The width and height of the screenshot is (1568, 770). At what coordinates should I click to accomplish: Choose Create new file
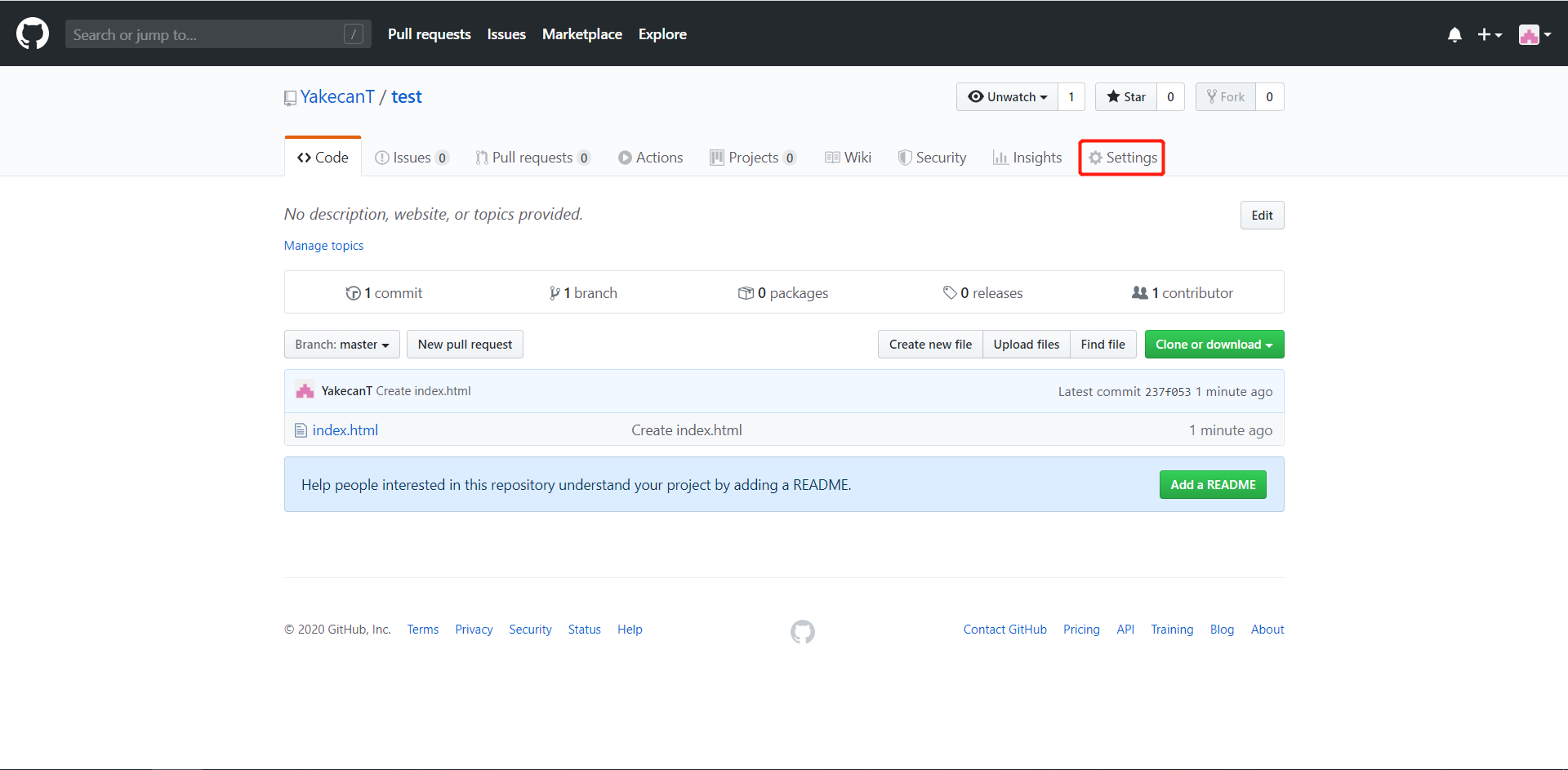coord(930,345)
